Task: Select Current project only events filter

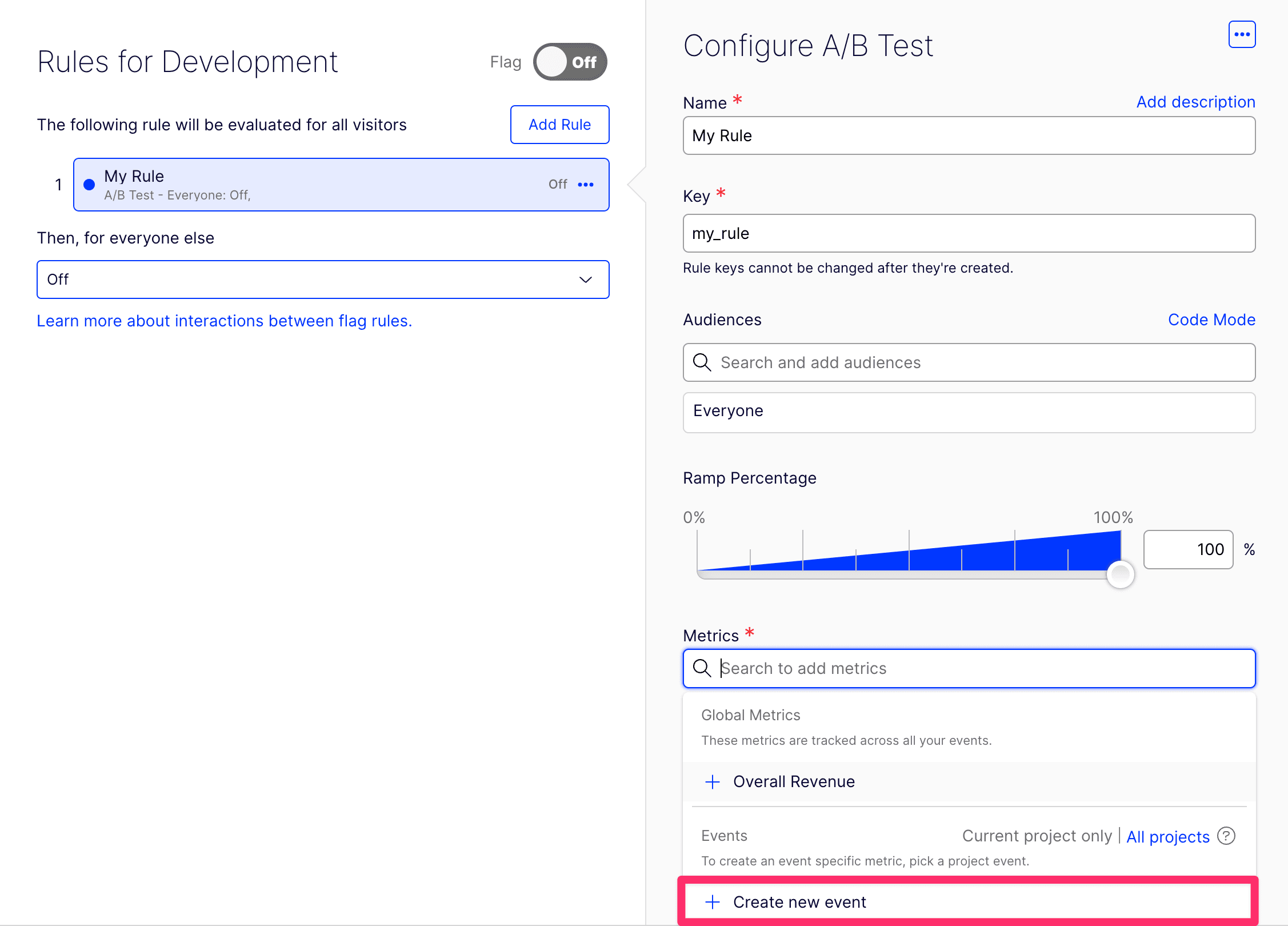Action: click(x=1037, y=836)
